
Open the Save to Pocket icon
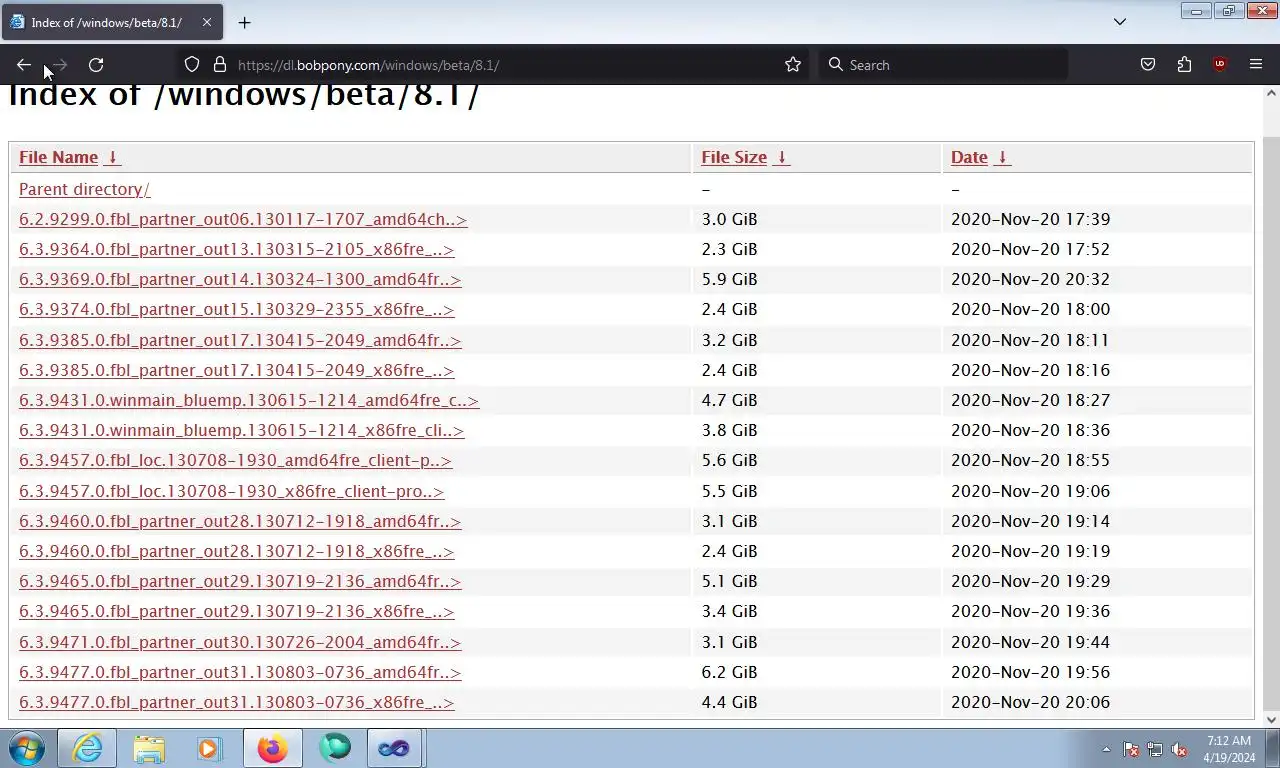point(1148,65)
